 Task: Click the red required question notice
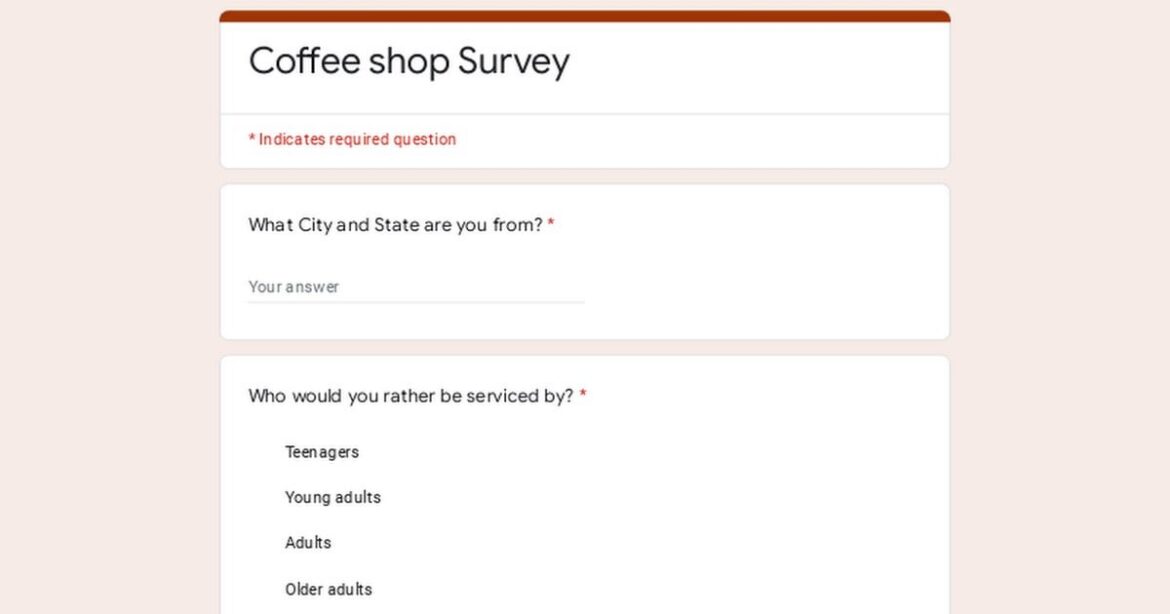[x=352, y=139]
